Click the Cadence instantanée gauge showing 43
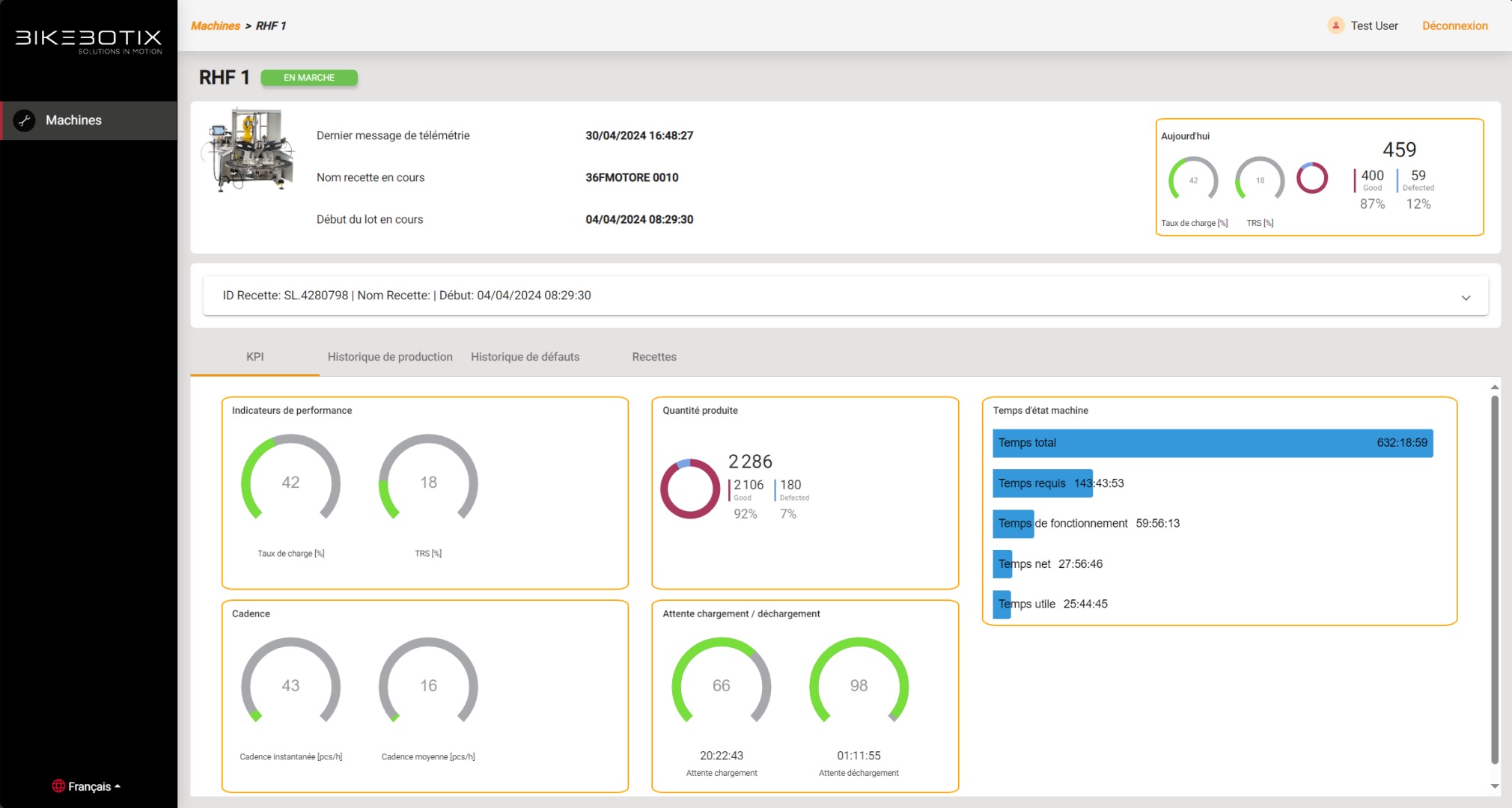Image resolution: width=1512 pixels, height=808 pixels. [x=290, y=685]
